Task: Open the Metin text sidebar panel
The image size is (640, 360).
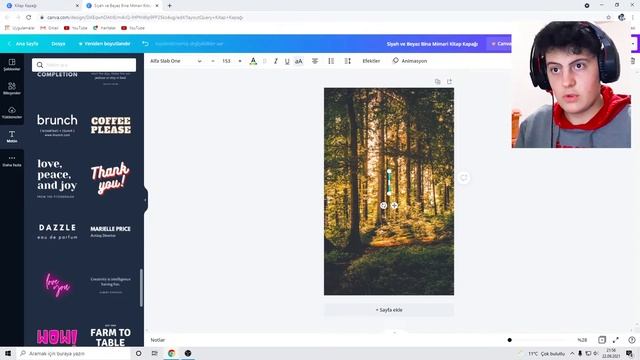Action: [12, 136]
